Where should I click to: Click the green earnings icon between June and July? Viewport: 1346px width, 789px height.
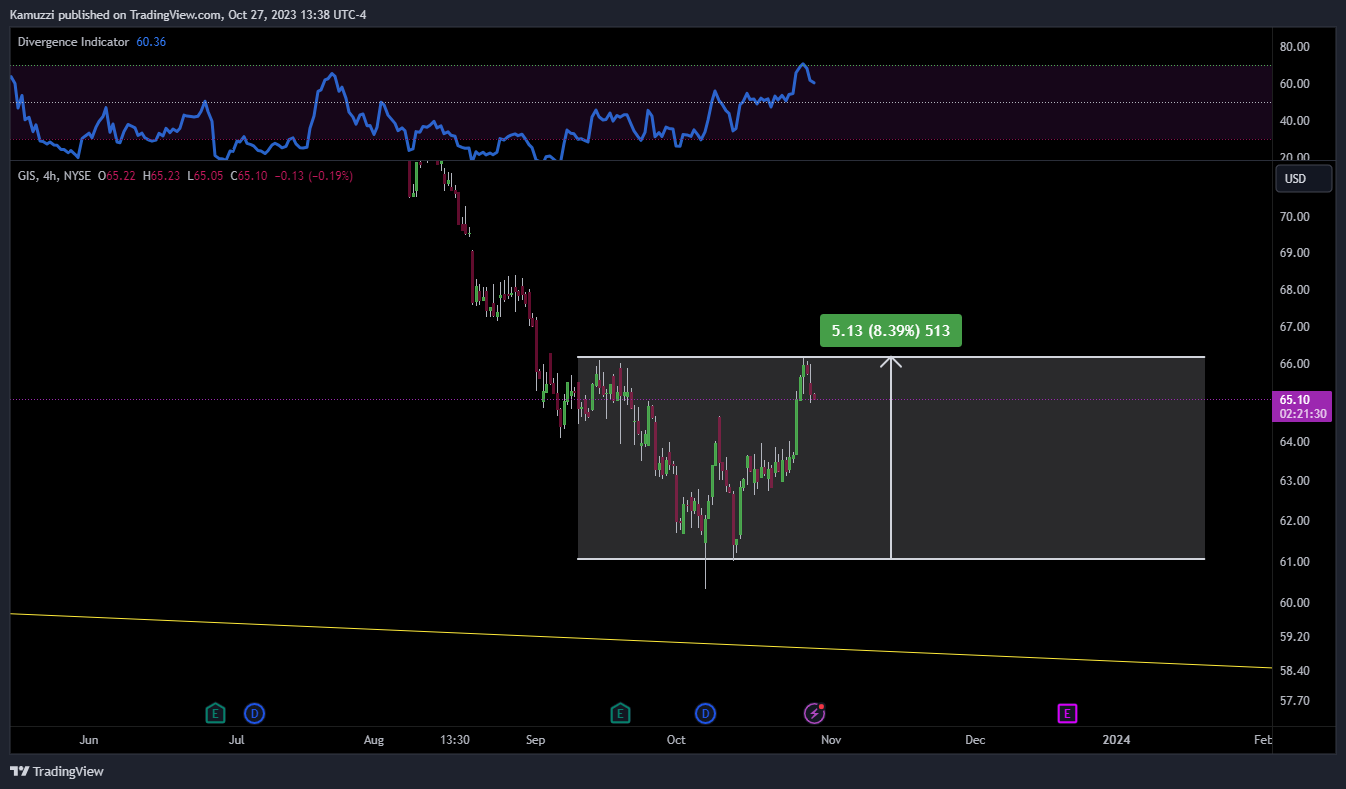coord(214,713)
